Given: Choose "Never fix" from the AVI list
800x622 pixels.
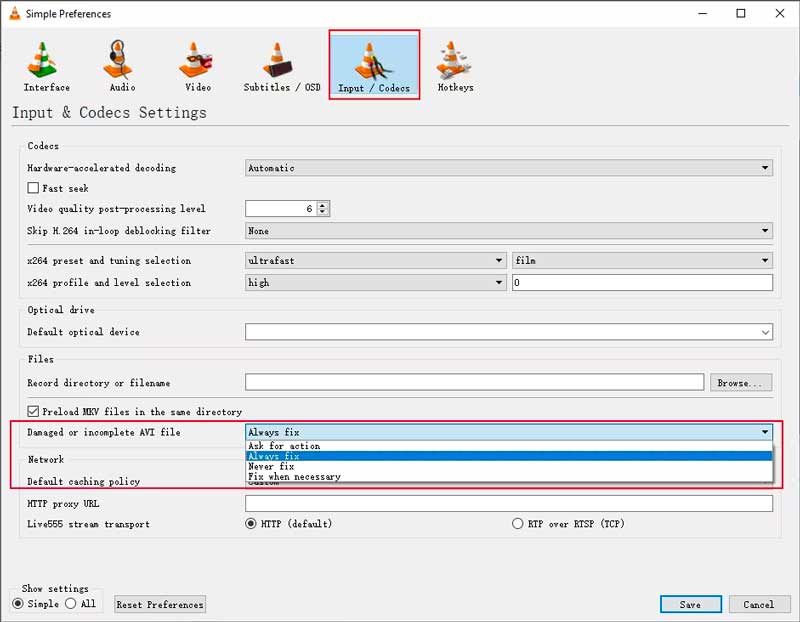Looking at the screenshot, I should click(x=271, y=467).
